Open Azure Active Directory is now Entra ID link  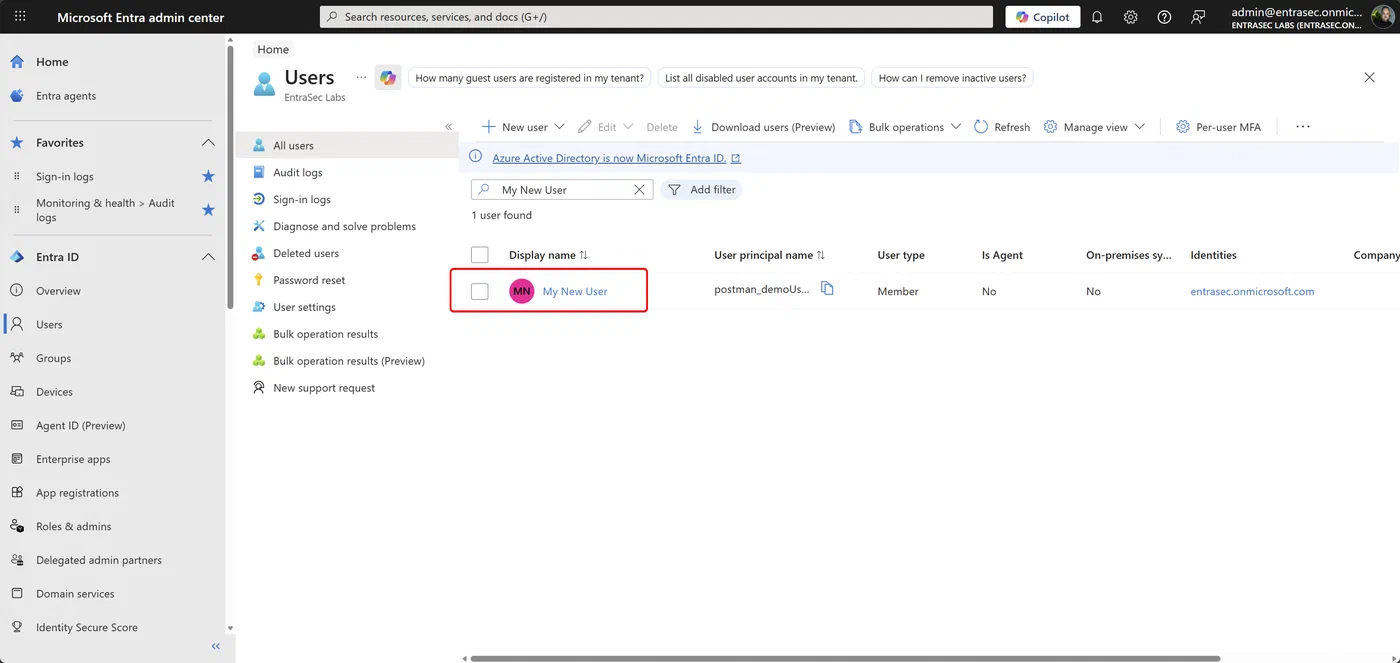coord(616,158)
